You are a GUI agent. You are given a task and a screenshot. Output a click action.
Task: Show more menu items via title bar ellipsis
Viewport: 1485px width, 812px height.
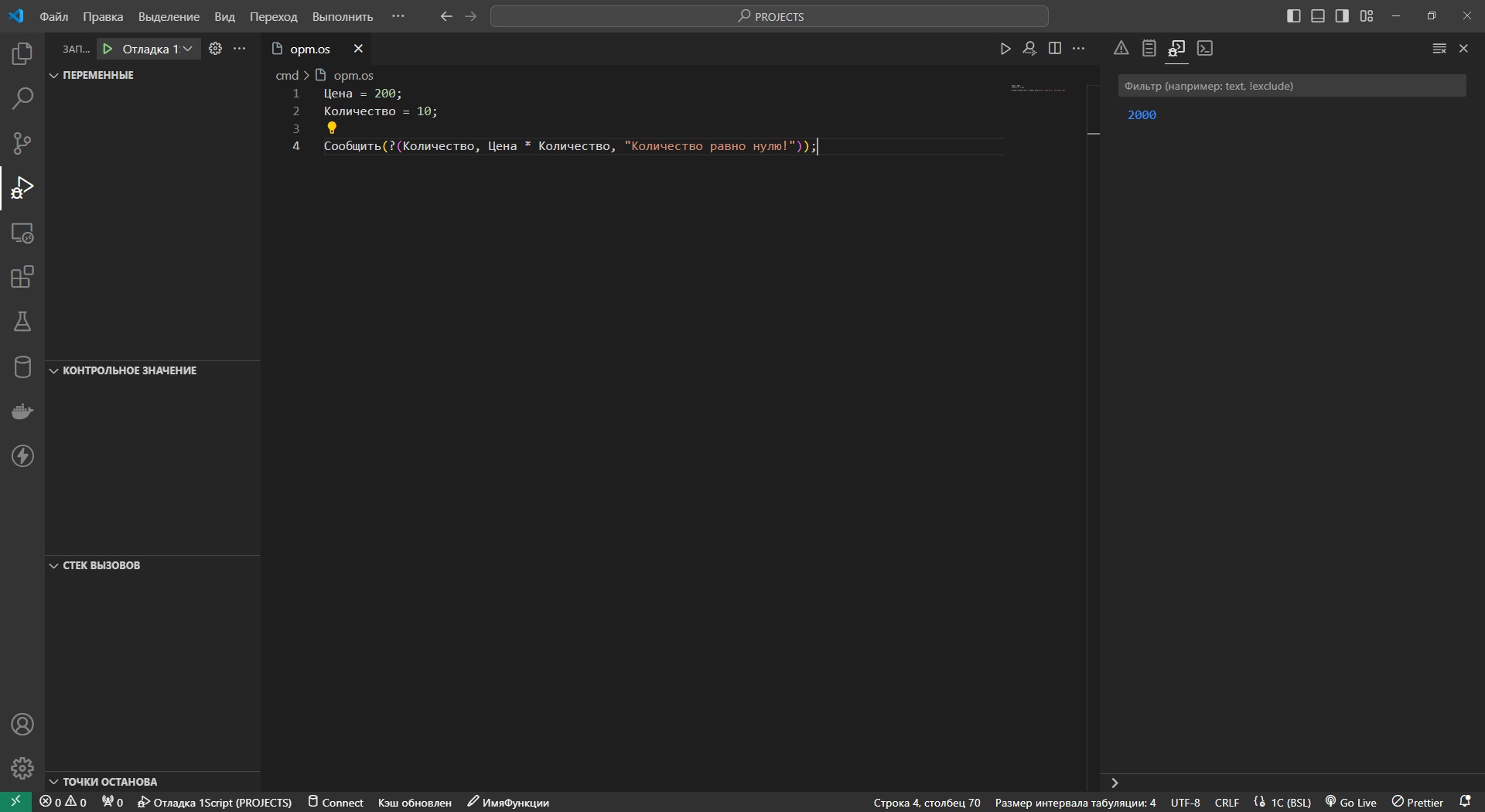398,16
